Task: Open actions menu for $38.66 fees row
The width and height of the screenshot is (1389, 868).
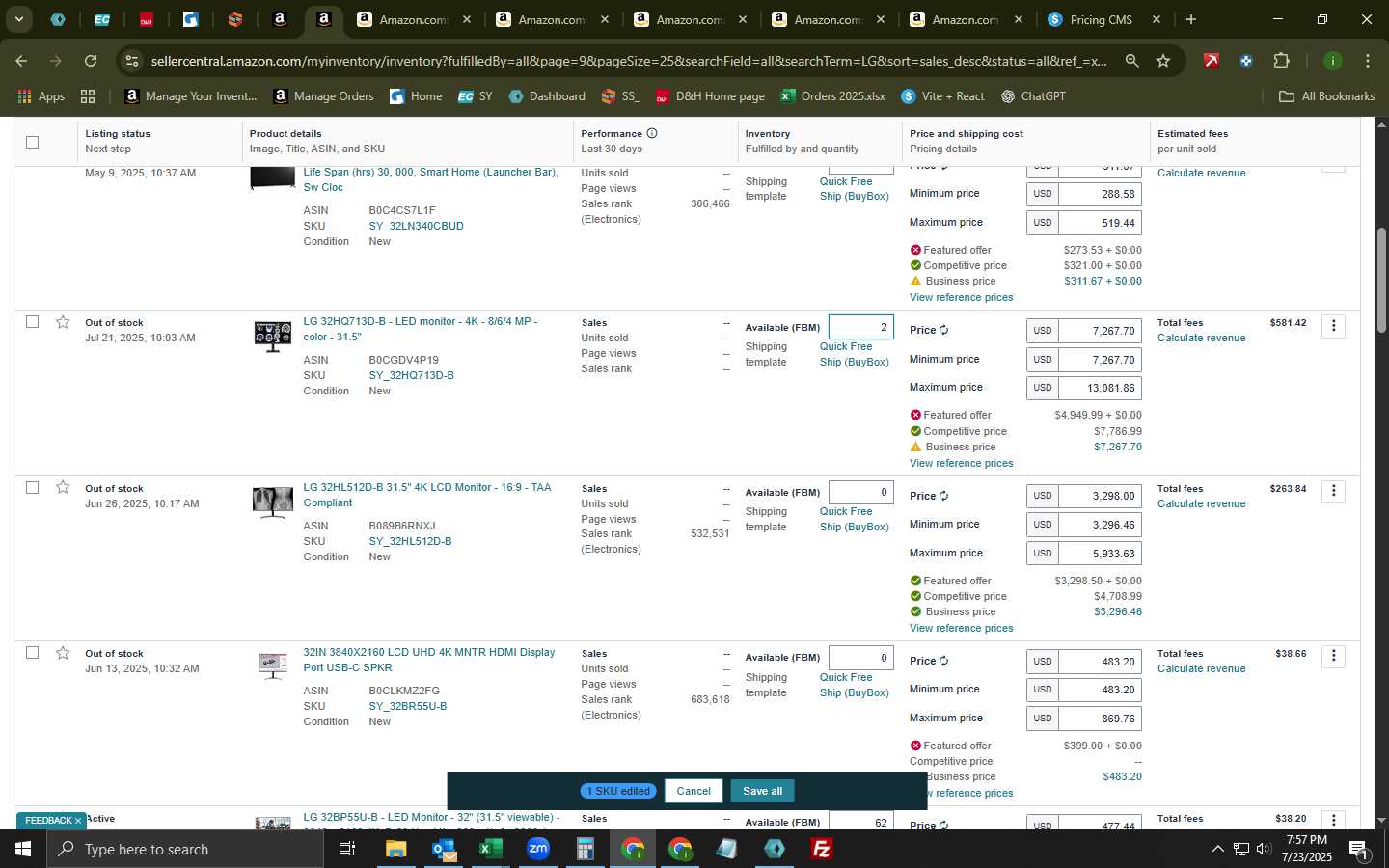Action: tap(1334, 656)
